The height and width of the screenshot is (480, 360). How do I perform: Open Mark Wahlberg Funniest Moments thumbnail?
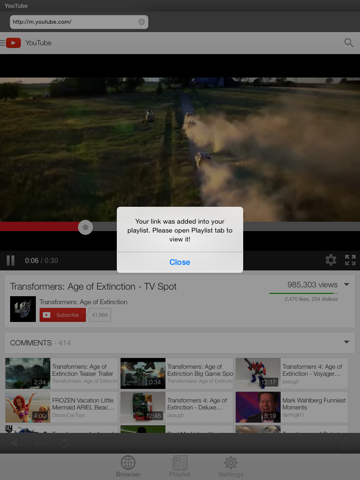tap(258, 407)
